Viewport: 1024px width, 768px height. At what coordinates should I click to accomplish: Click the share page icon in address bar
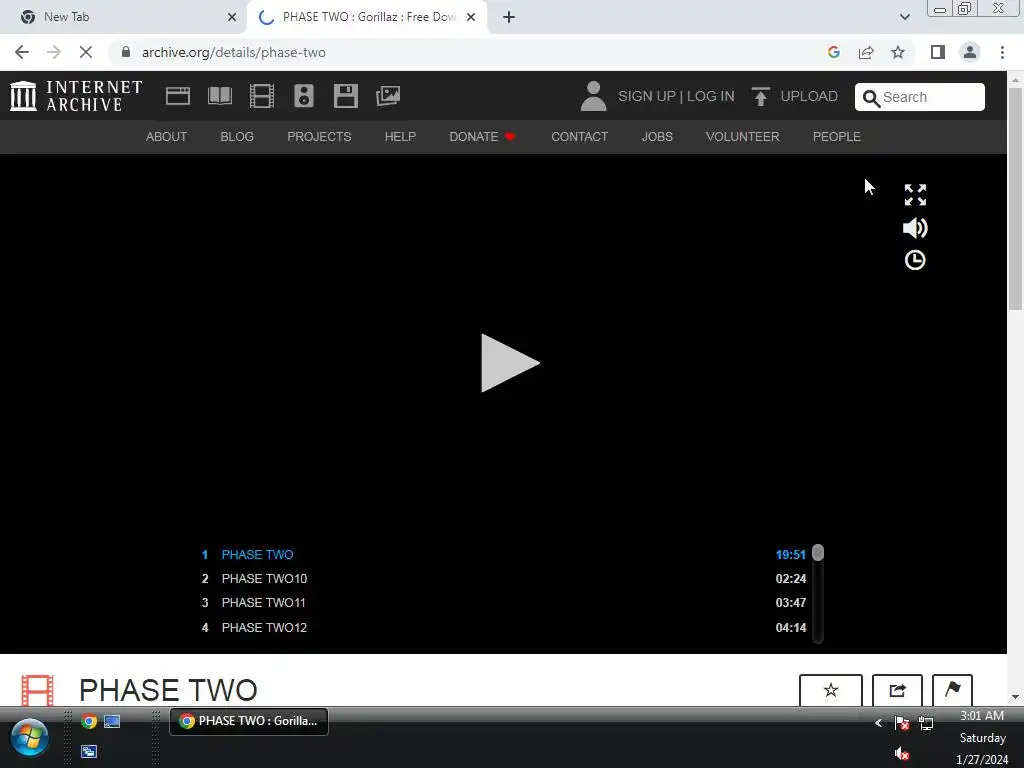coord(866,52)
